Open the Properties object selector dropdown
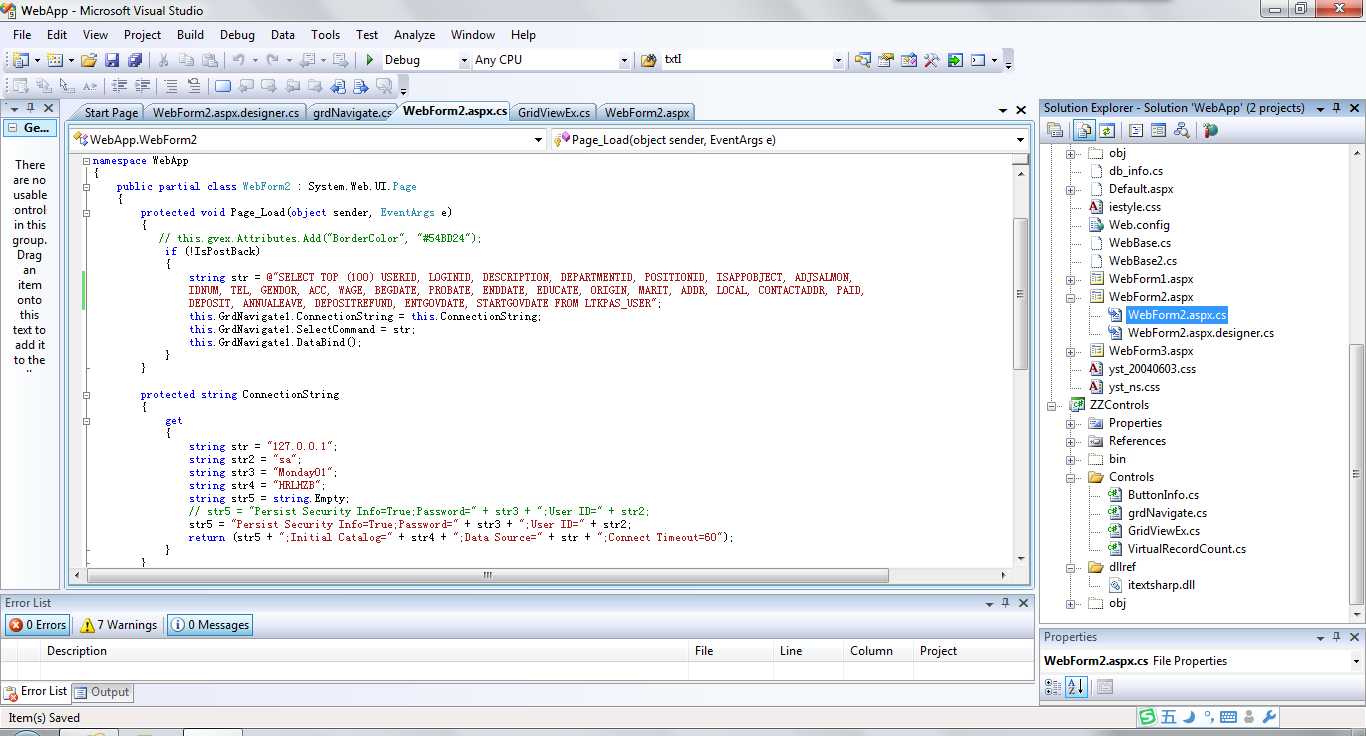The width and height of the screenshot is (1366, 736). click(x=1356, y=661)
